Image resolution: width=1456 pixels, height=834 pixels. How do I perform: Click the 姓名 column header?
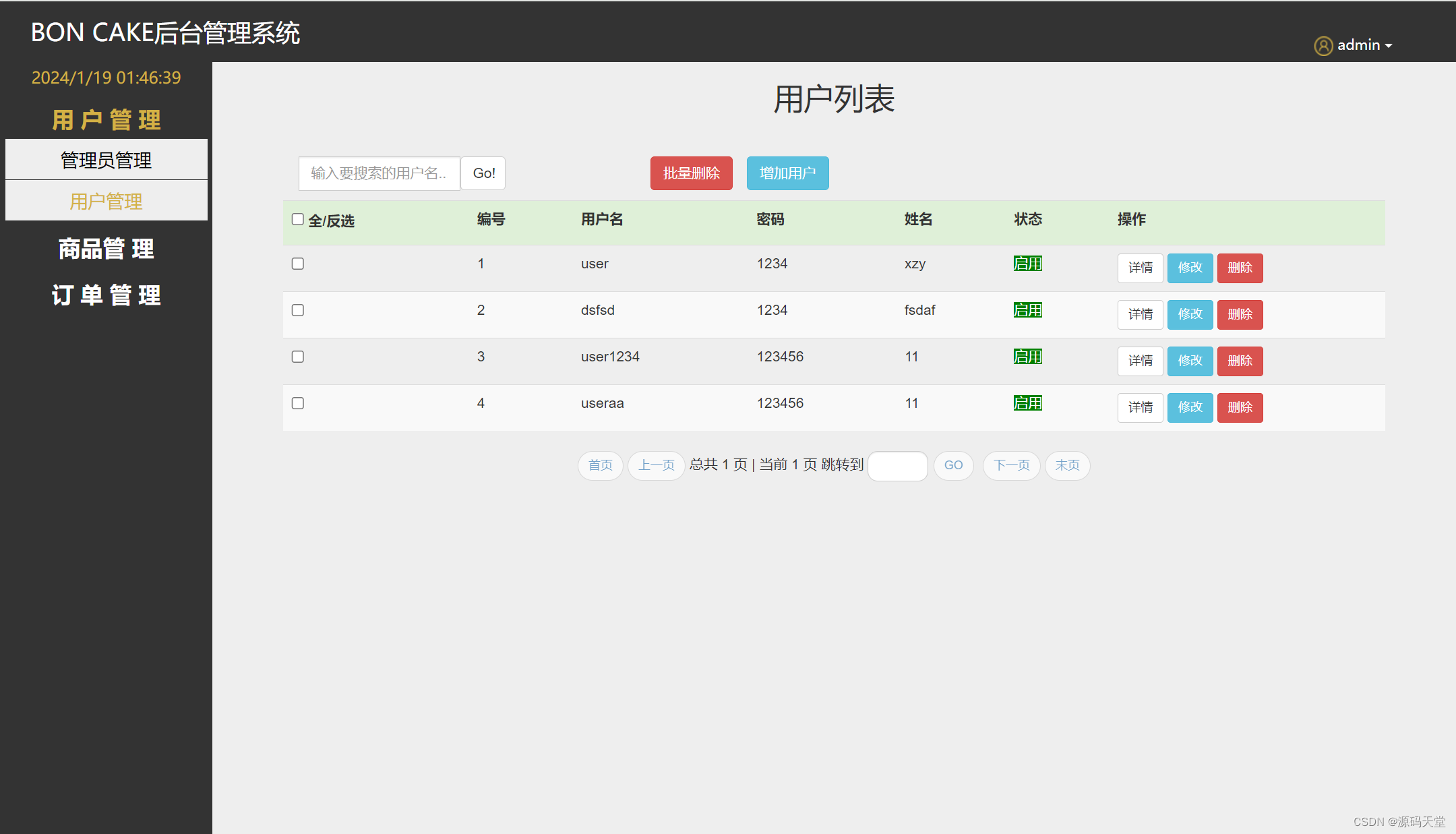[x=919, y=219]
